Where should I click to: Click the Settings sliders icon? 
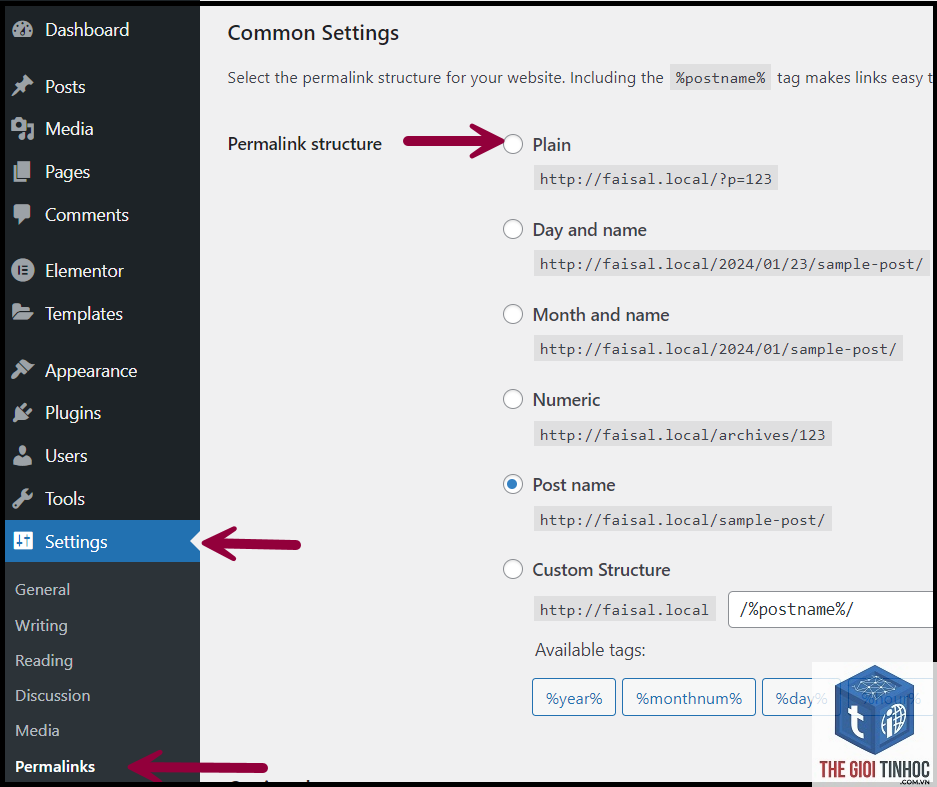(x=23, y=541)
